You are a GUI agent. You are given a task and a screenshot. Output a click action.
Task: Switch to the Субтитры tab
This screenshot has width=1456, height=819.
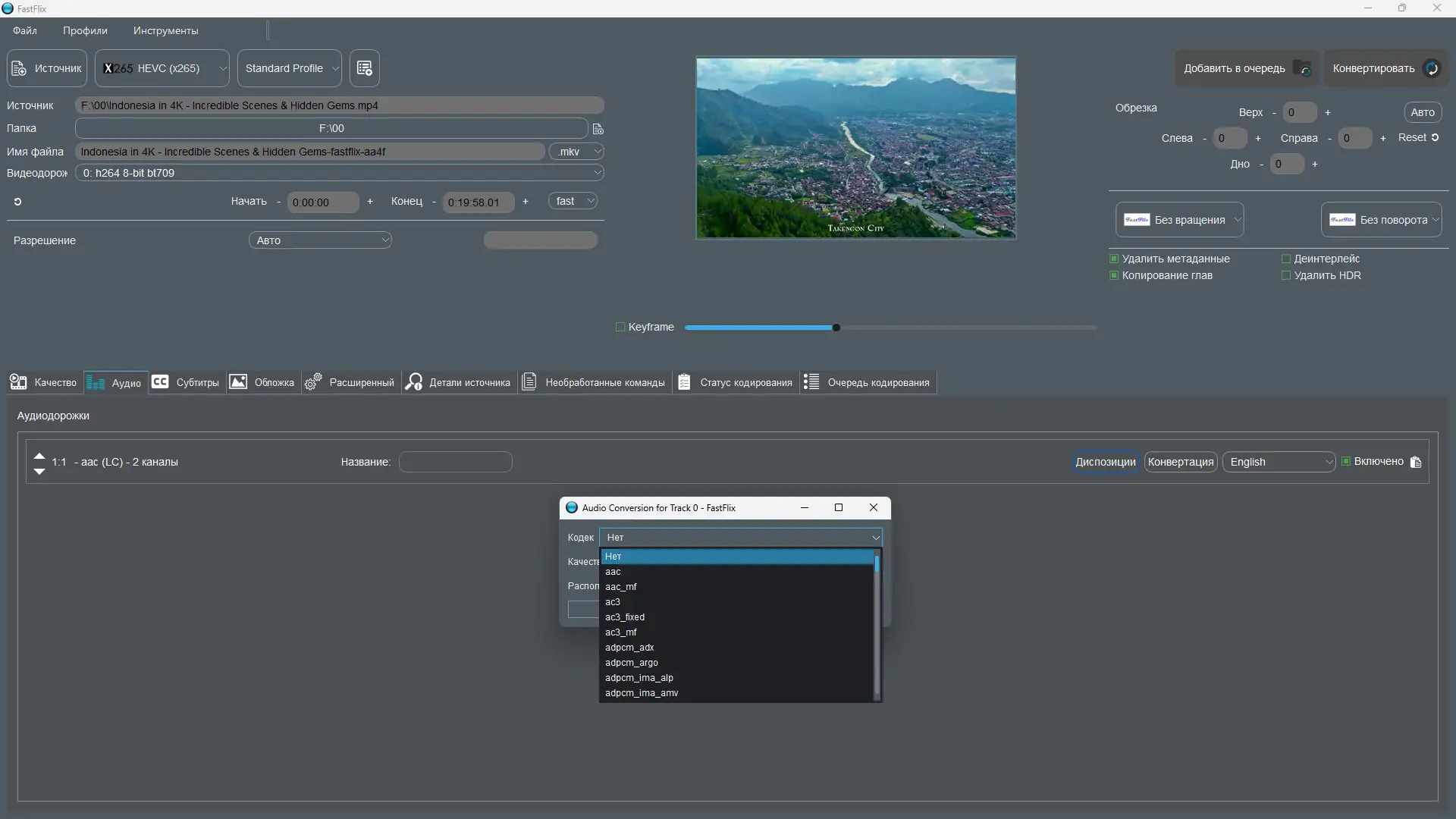click(187, 382)
